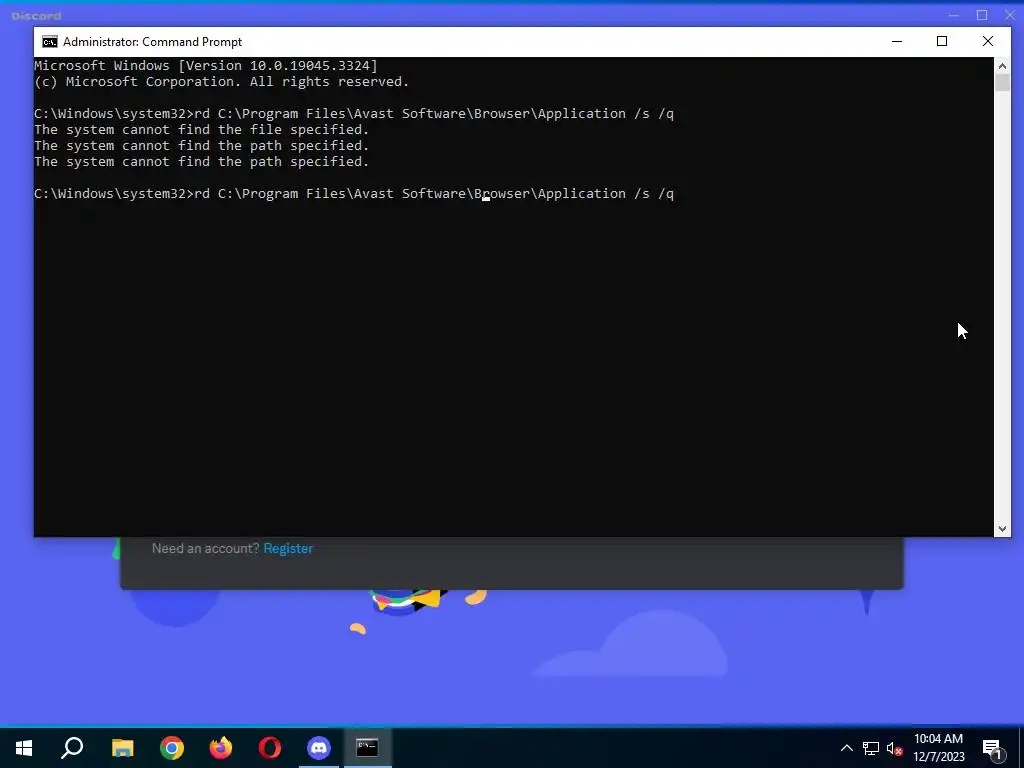Close the Discord window behind
Viewport: 1024px width, 768px height.
pyautogui.click(x=1010, y=14)
